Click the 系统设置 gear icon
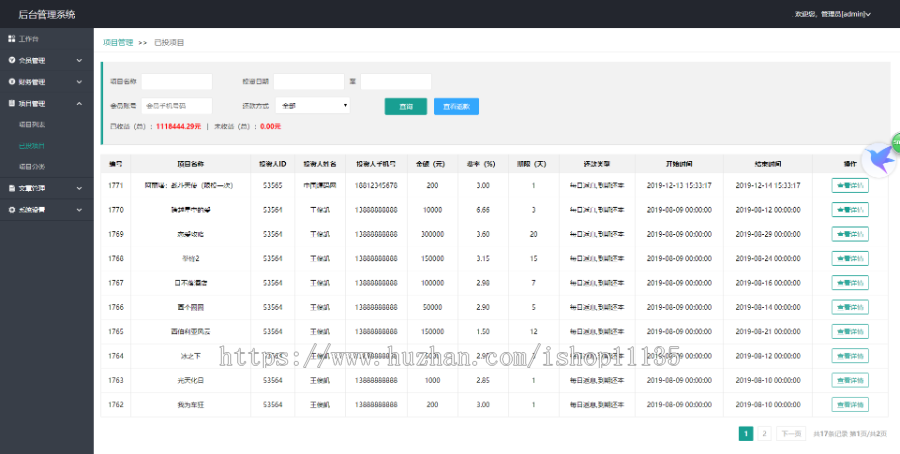The height and width of the screenshot is (454, 900). pos(11,209)
